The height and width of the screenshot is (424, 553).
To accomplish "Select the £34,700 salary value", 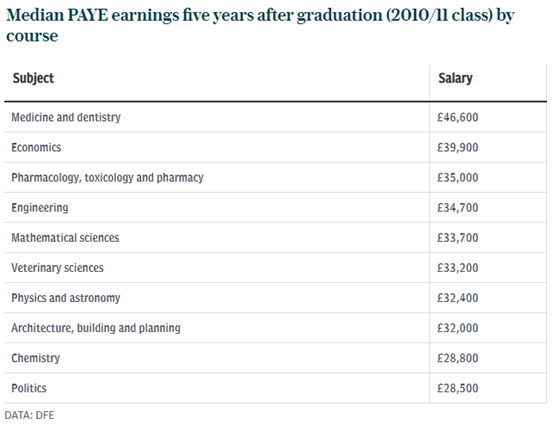I will click(457, 207).
